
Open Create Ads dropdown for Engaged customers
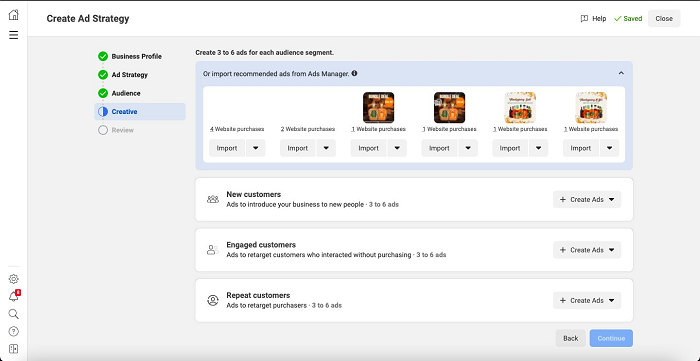(x=587, y=250)
